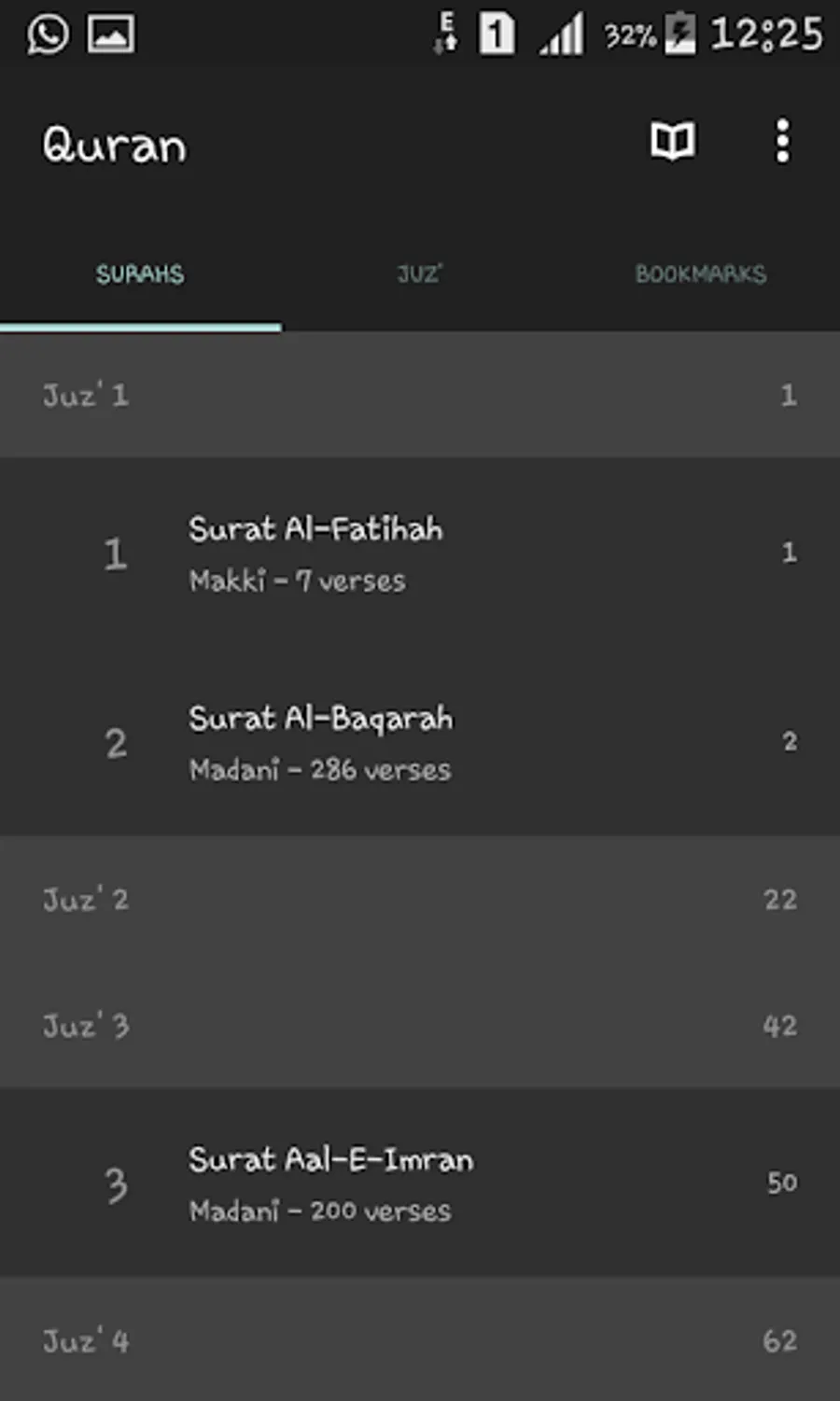Switch to the Bookmarks tab
The image size is (840, 1401).
pos(700,274)
